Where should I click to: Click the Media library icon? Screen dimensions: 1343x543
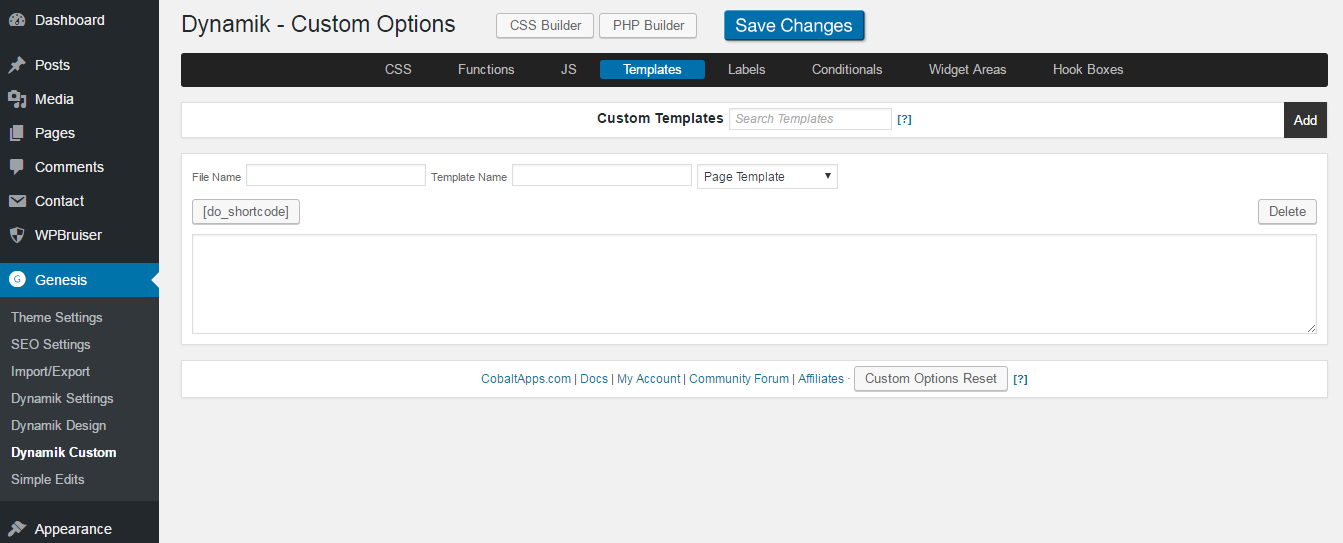(x=17, y=99)
